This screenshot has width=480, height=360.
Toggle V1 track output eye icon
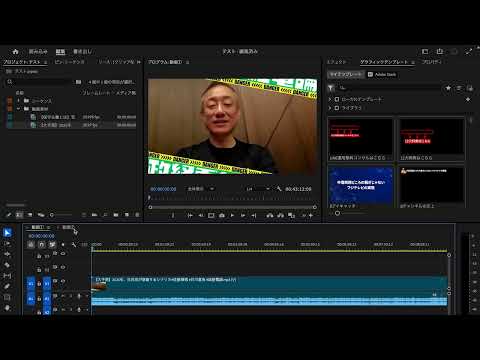(63, 281)
